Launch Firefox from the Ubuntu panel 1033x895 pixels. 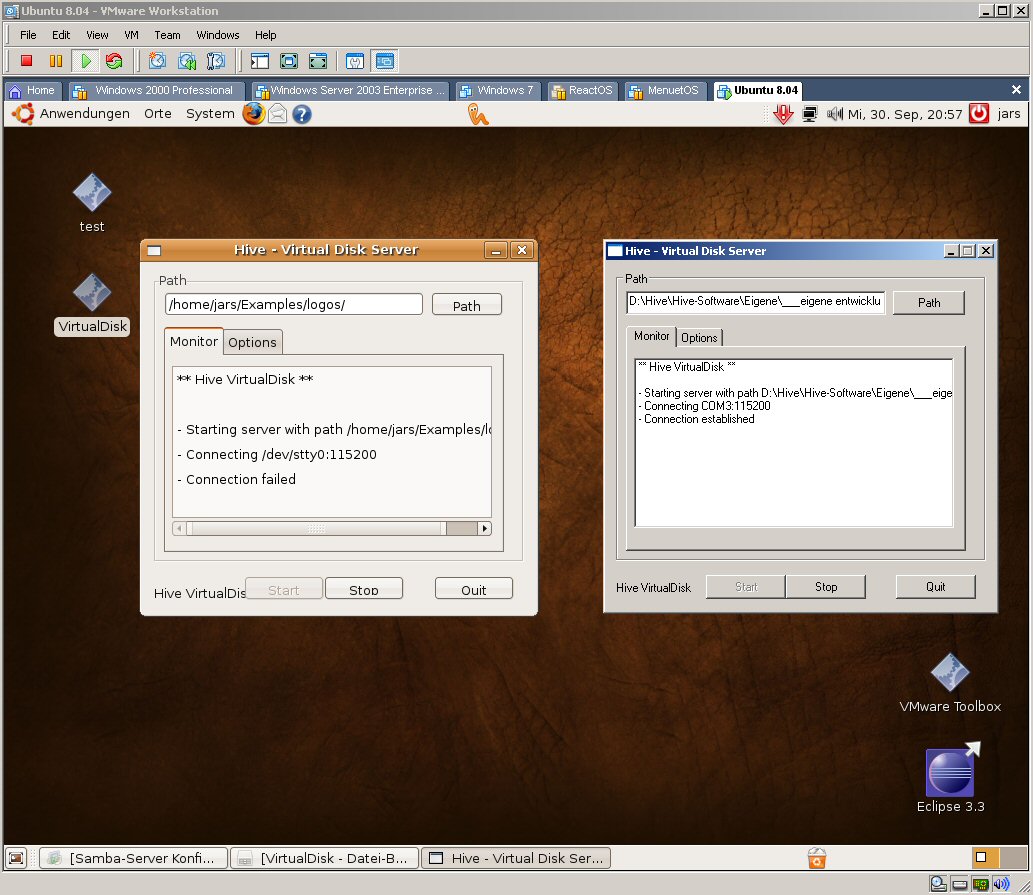click(253, 114)
